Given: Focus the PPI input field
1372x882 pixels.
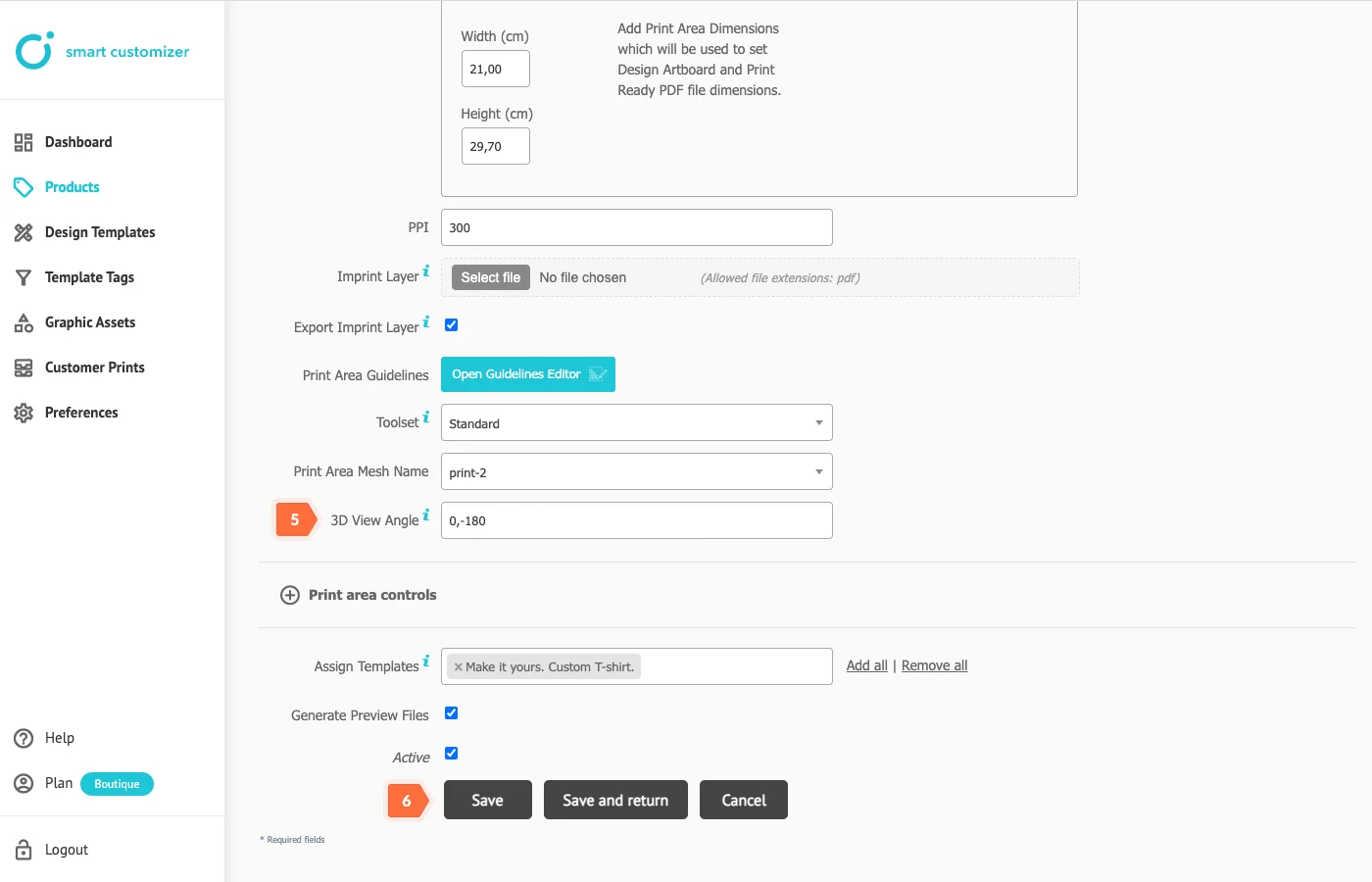Looking at the screenshot, I should click(637, 227).
